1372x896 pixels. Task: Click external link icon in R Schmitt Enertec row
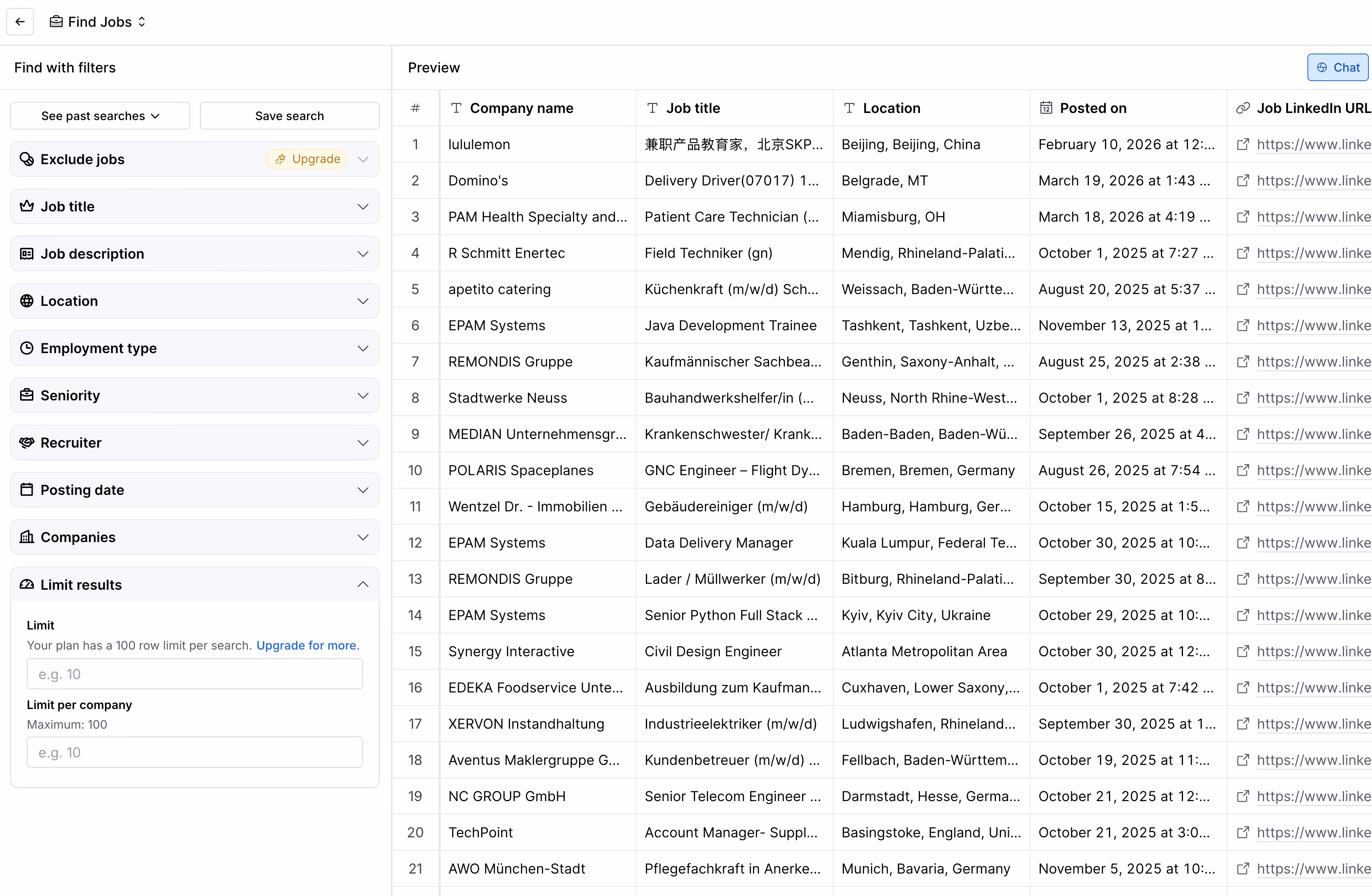[x=1243, y=253]
